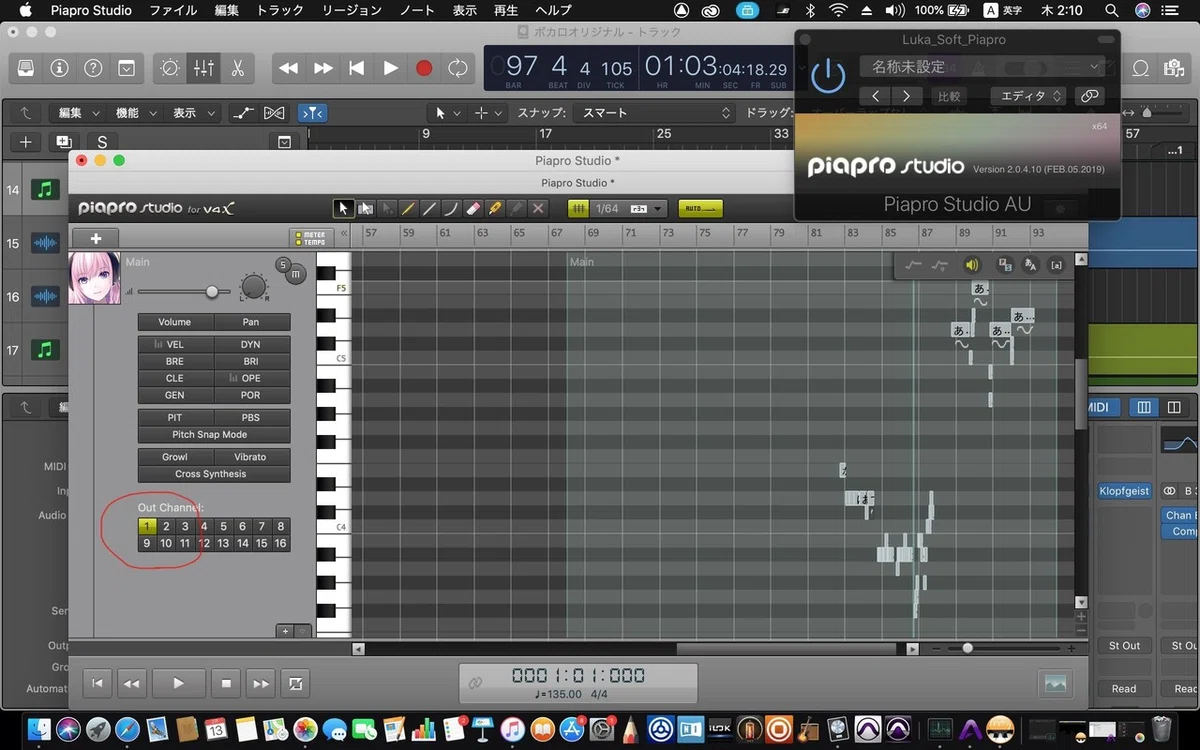Solo the Main track

click(283, 265)
